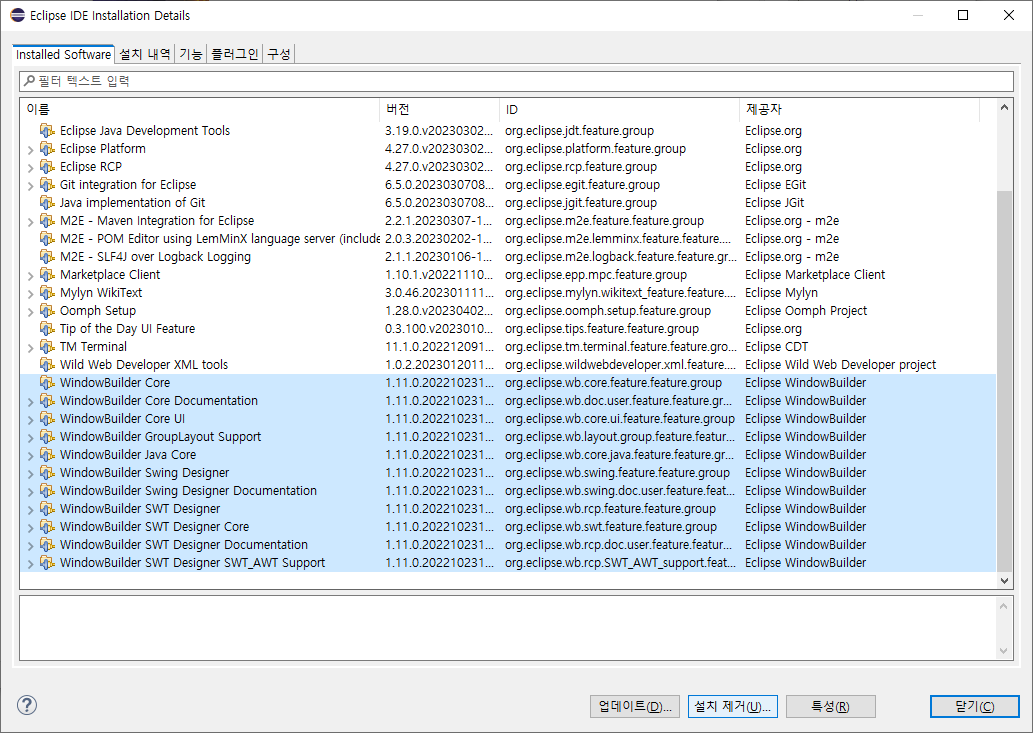
Task: Click the 필터 텍스트 입력 filter field
Action: point(516,81)
